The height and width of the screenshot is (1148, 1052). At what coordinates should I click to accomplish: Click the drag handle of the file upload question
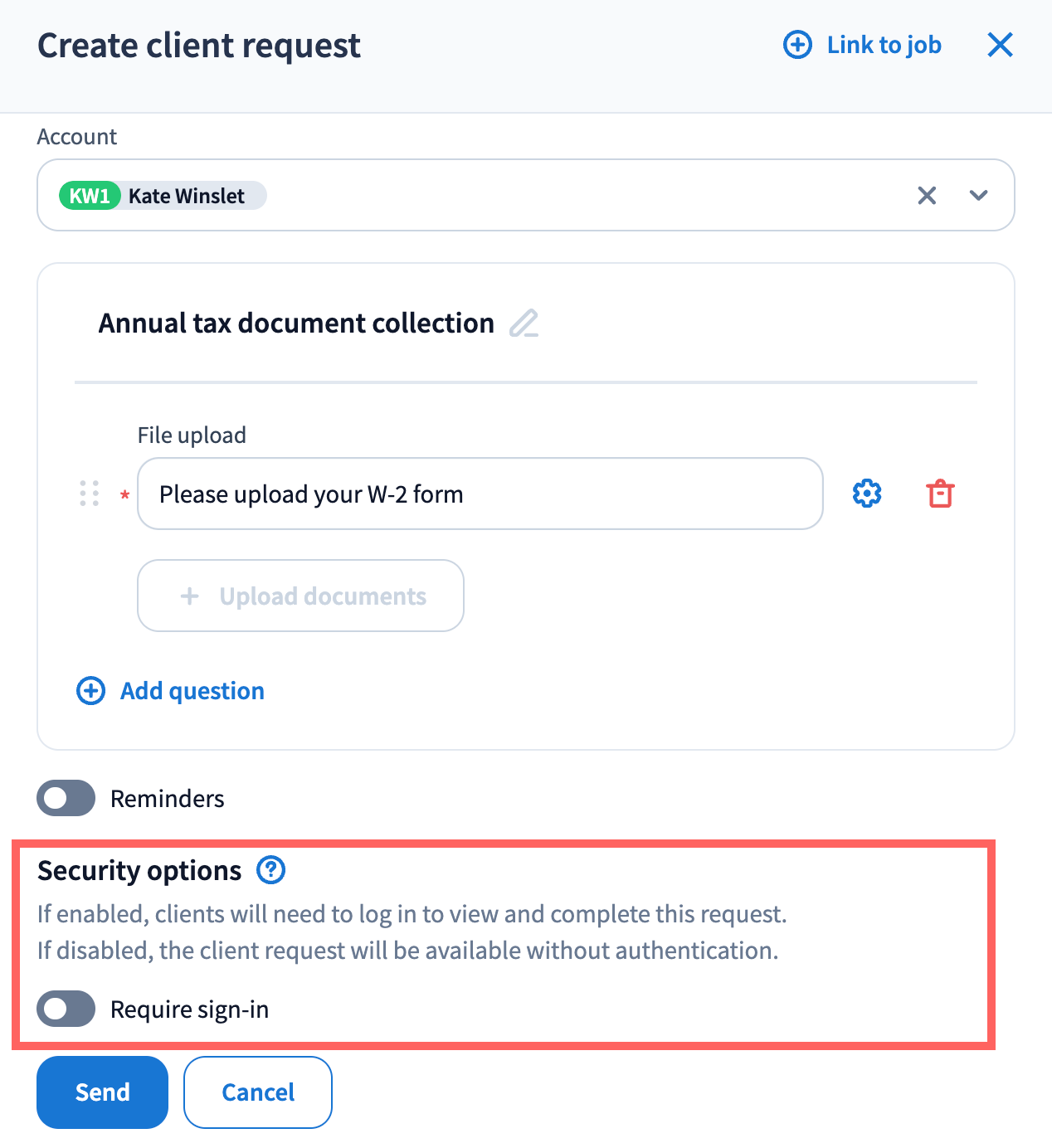(x=90, y=494)
